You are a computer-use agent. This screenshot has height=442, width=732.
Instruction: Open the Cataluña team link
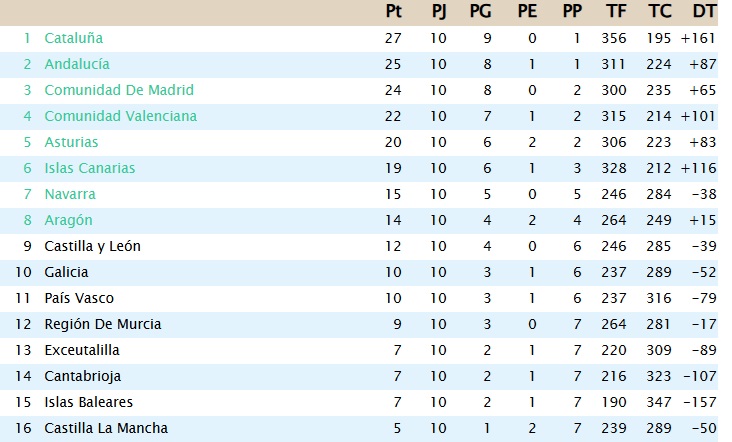[x=73, y=38]
